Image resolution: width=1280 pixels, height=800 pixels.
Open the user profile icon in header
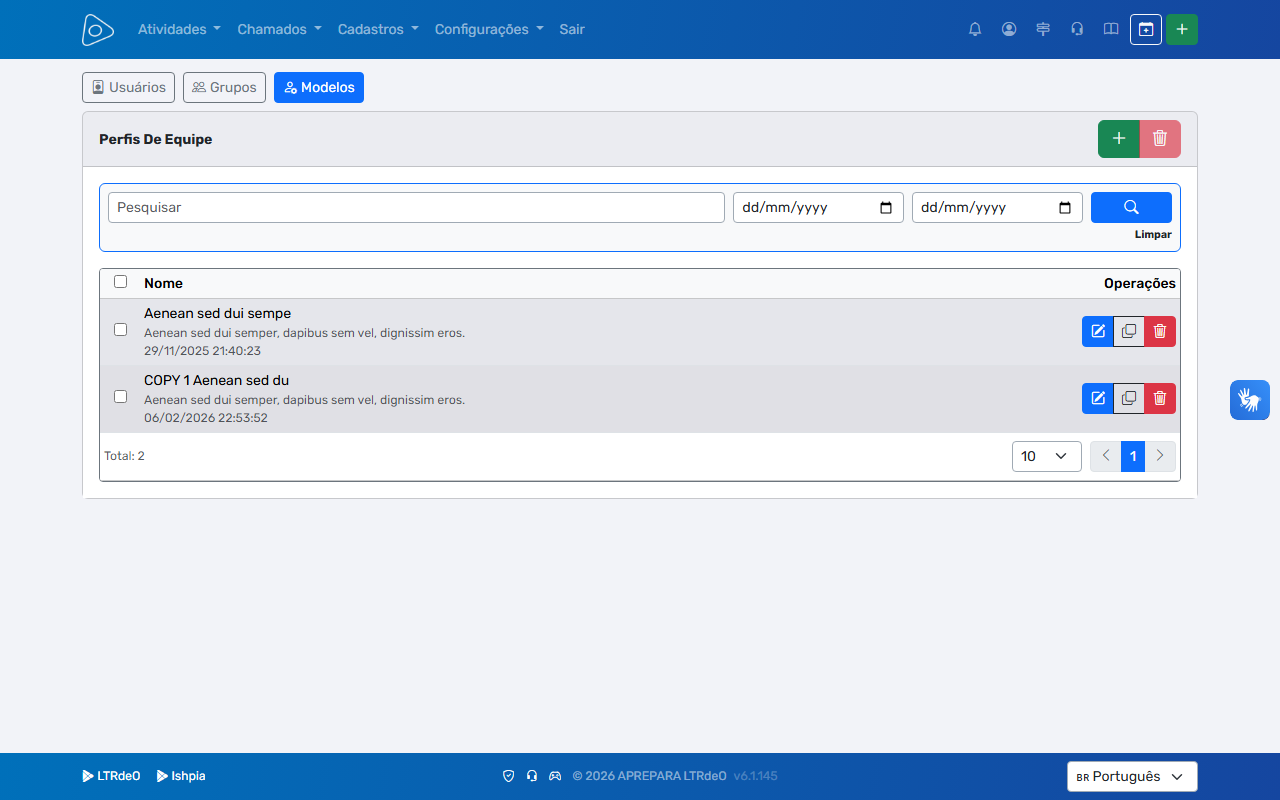click(x=1009, y=29)
